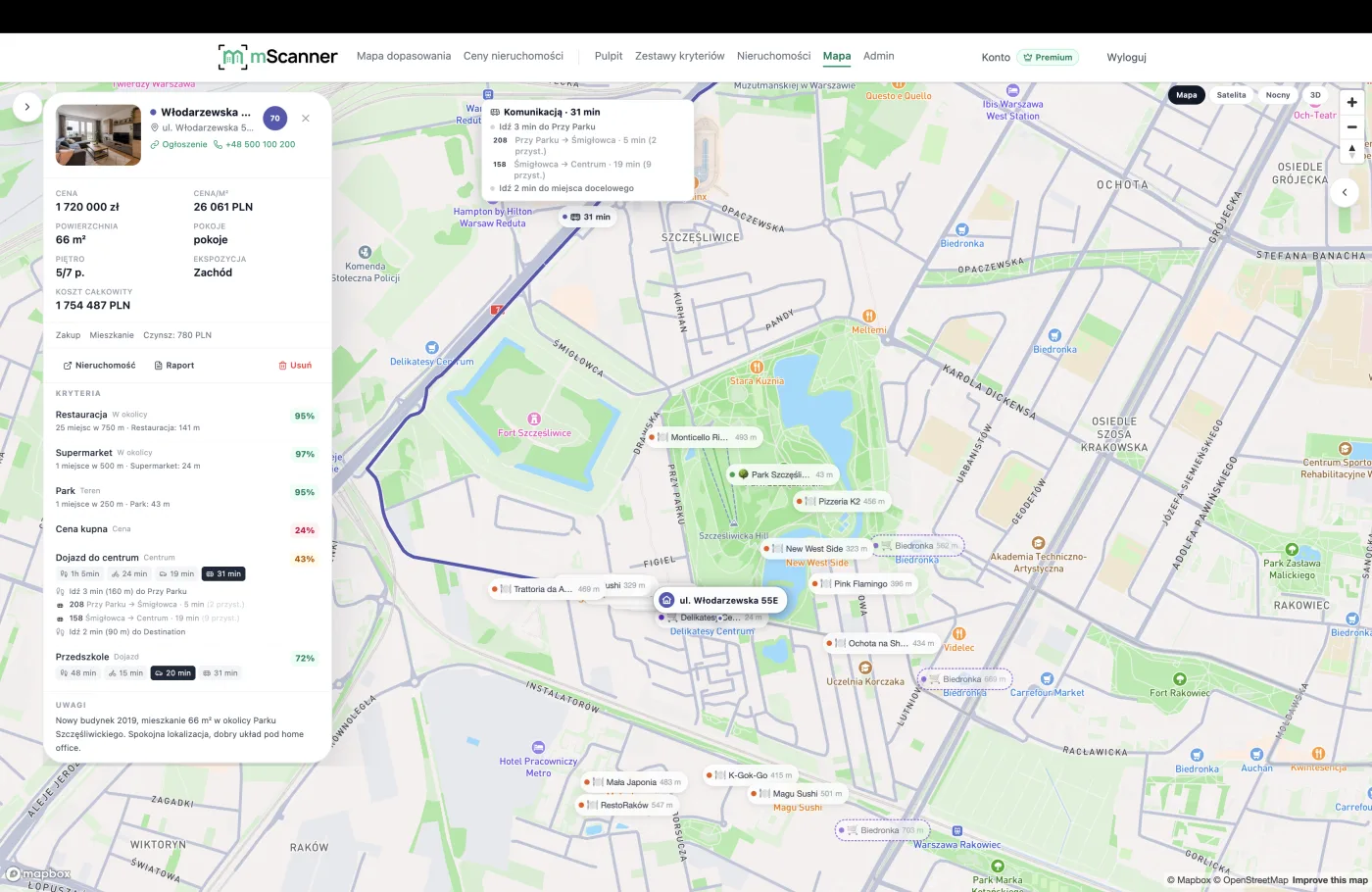Choose driving 19 min to centrum
The height and width of the screenshot is (892, 1372).
coord(176,573)
